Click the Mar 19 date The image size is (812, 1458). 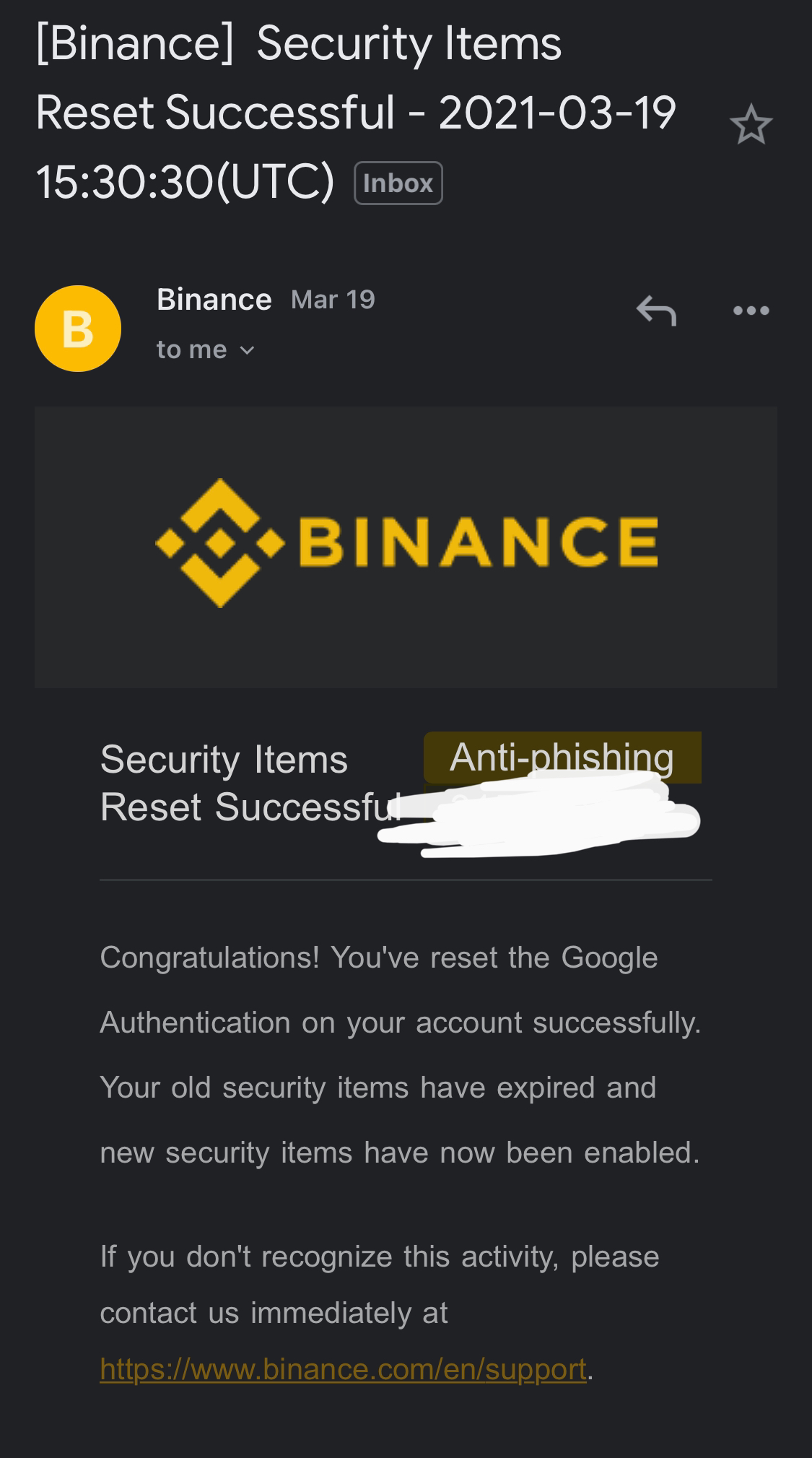click(333, 300)
